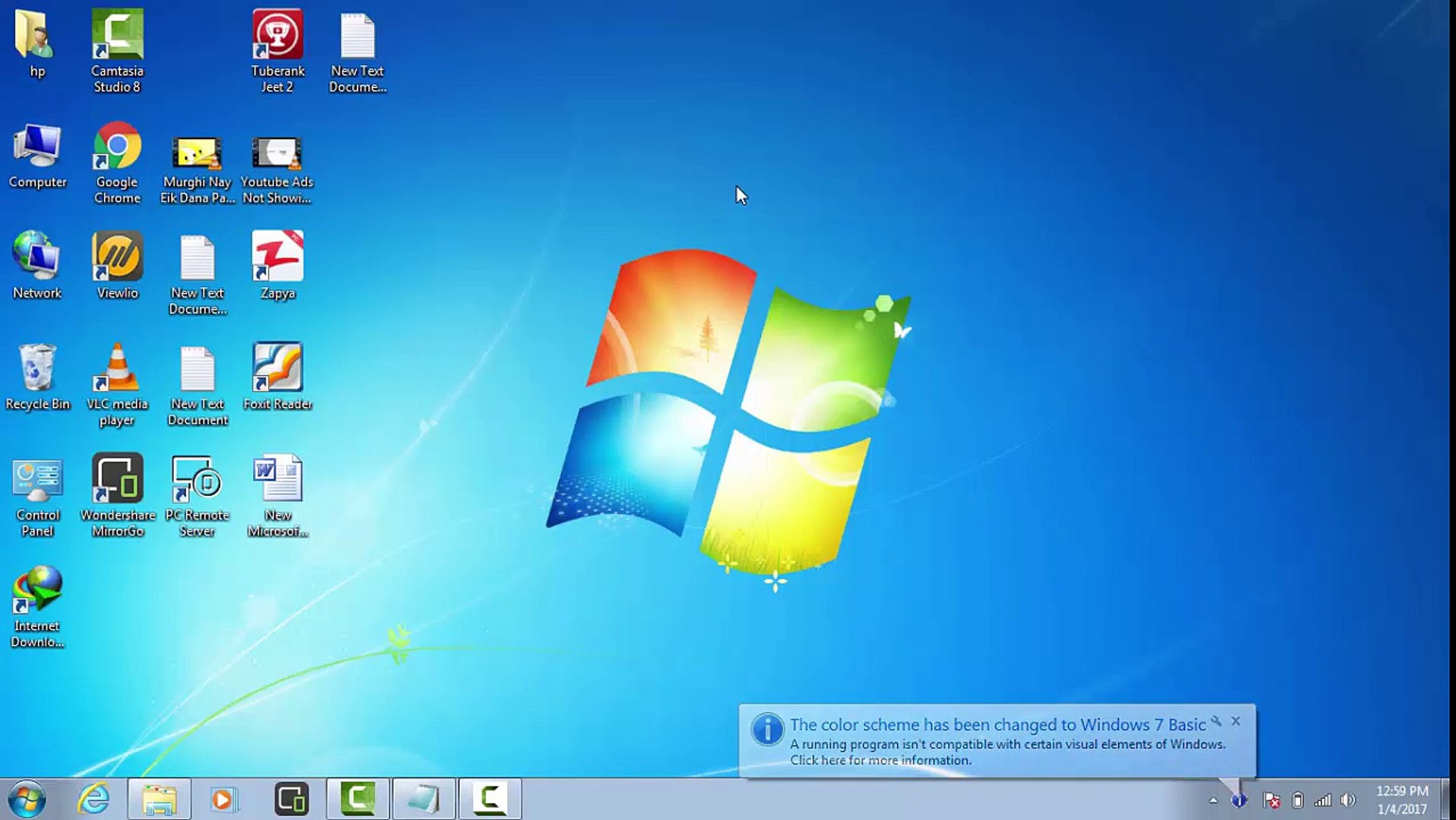This screenshot has height=820, width=1456.
Task: Switch to the Notepad taskbar button
Action: [x=424, y=799]
